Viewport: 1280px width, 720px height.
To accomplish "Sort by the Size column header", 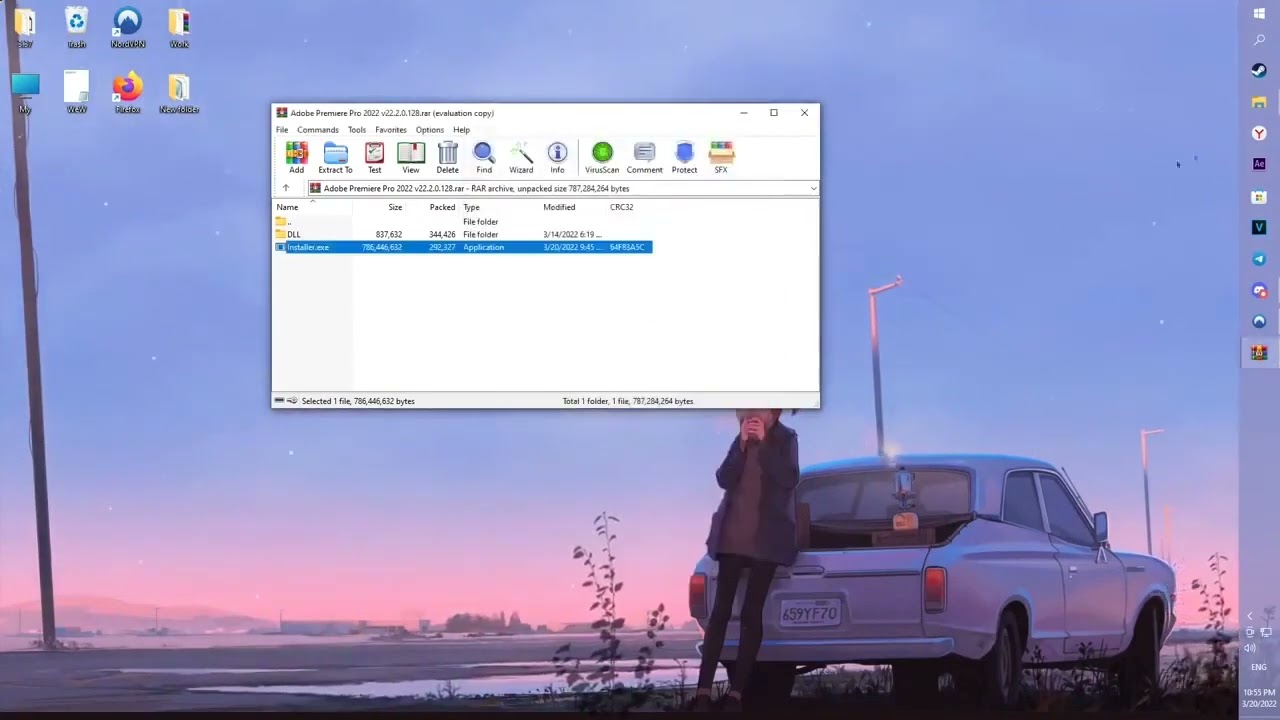I will click(x=395, y=207).
